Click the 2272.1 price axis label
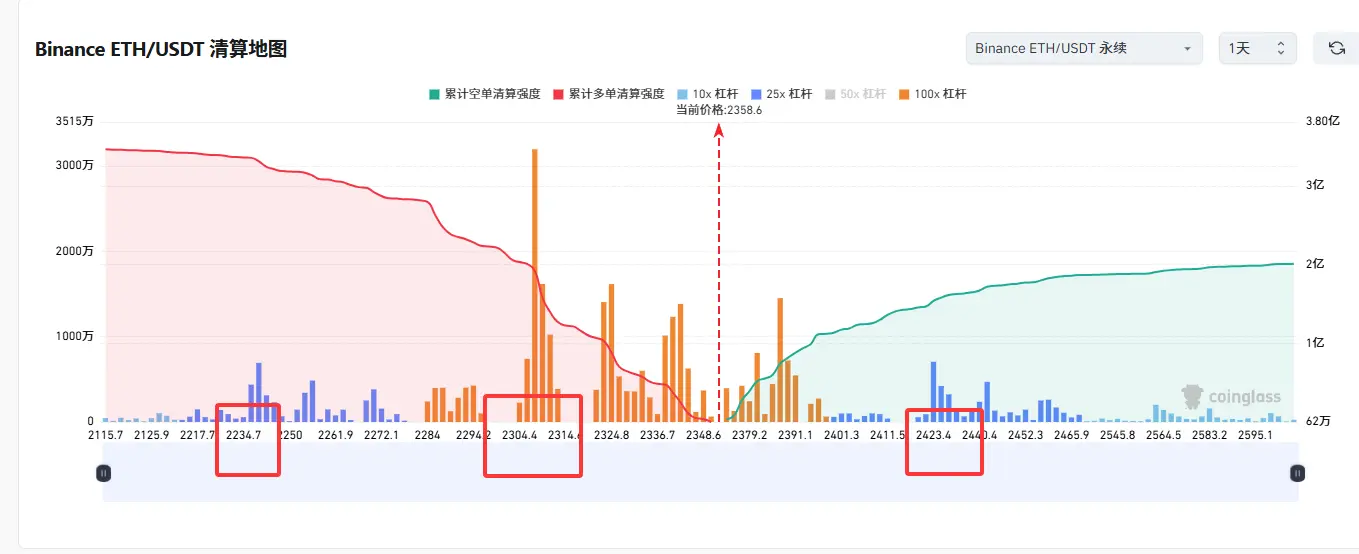 (381, 435)
